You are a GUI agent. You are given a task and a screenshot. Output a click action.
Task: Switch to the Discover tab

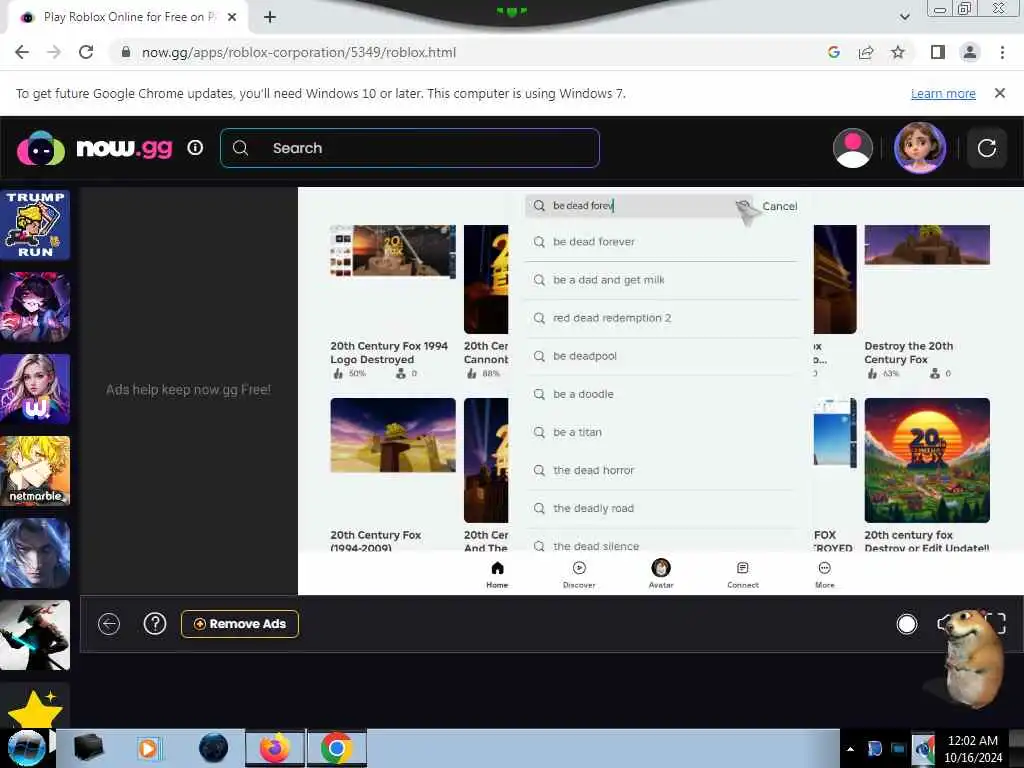[579, 574]
